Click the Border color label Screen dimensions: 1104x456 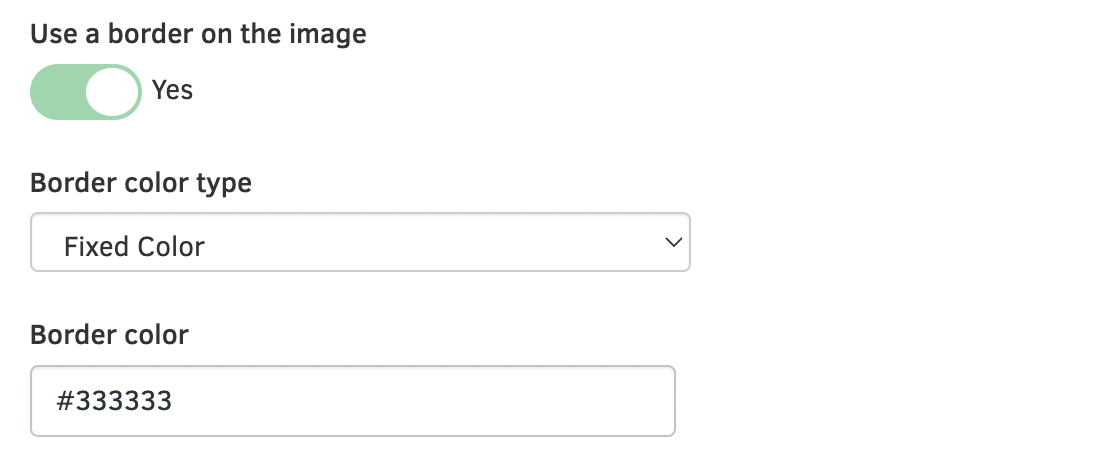[x=109, y=334]
